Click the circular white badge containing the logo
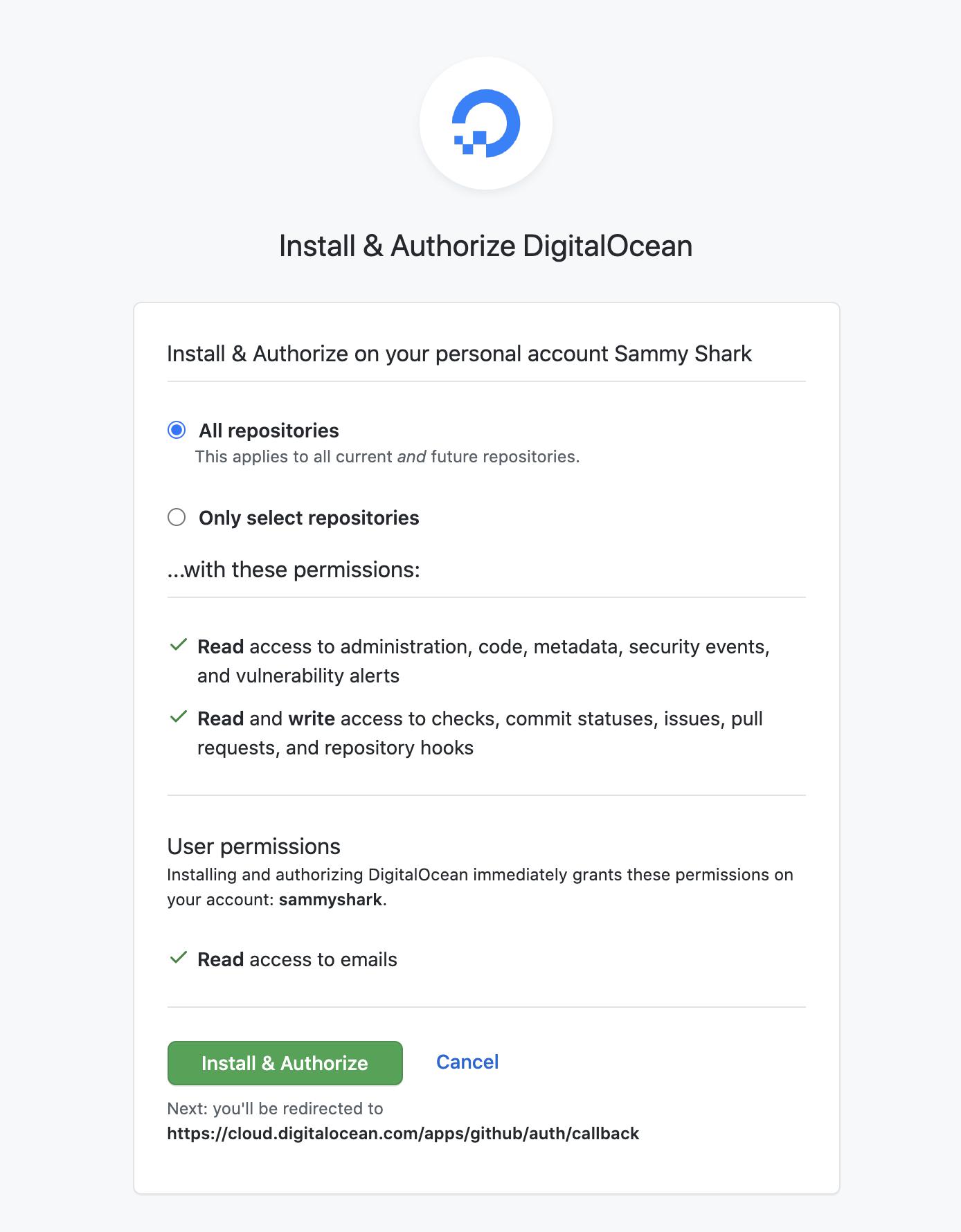Screen dimensions: 961x1232 click(485, 123)
